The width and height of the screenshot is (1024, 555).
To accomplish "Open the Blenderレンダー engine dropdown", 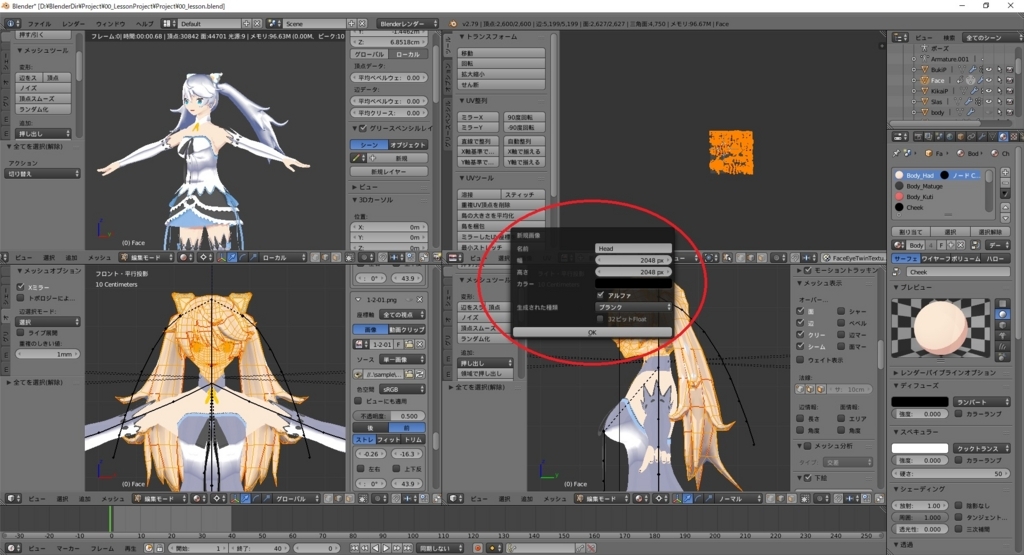I will coord(408,24).
